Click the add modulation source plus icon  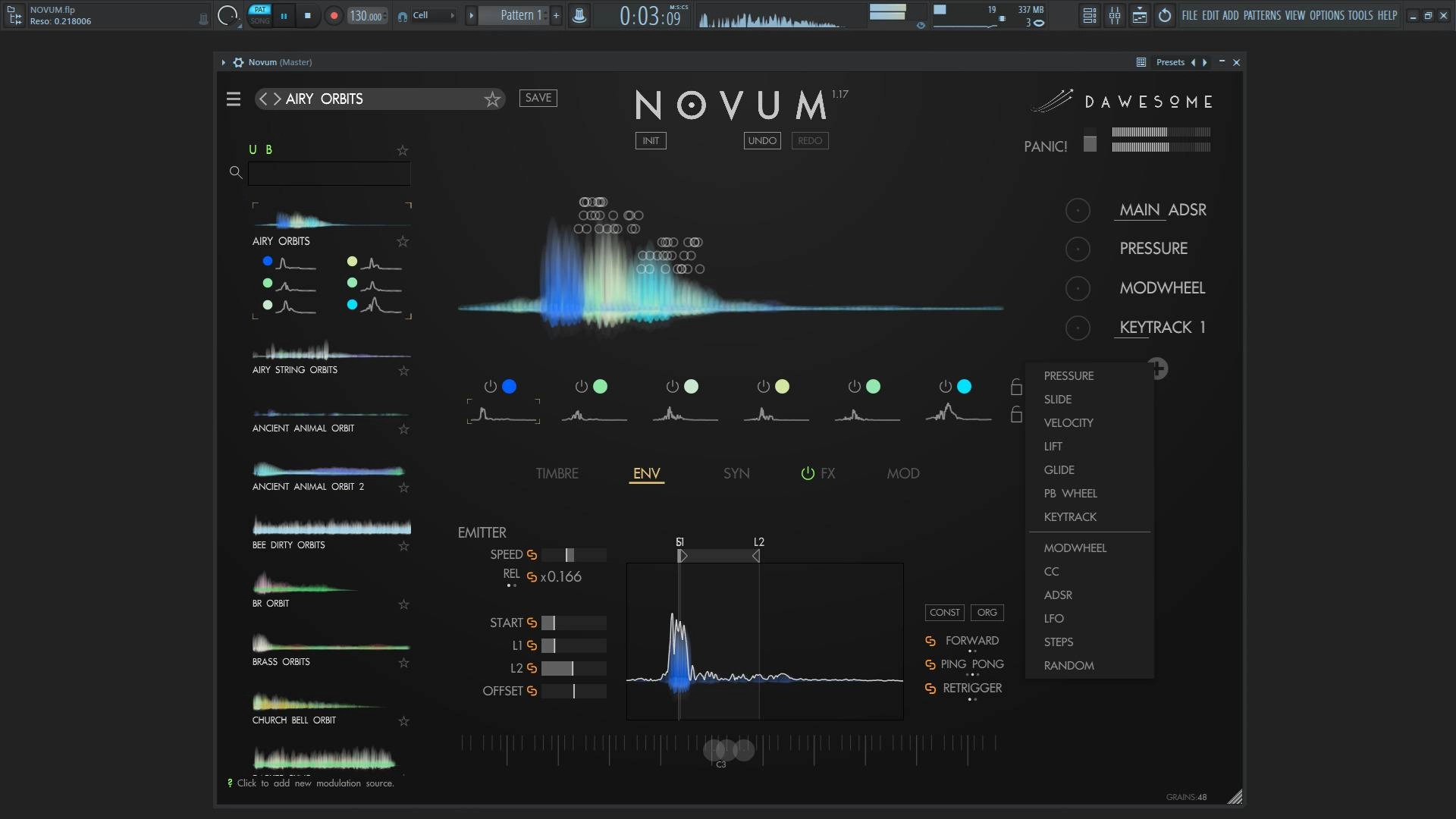coord(1158,369)
